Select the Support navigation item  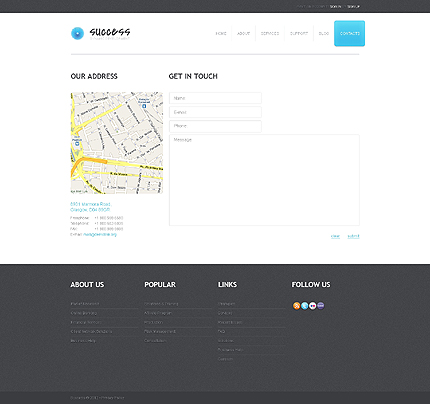[299, 34]
